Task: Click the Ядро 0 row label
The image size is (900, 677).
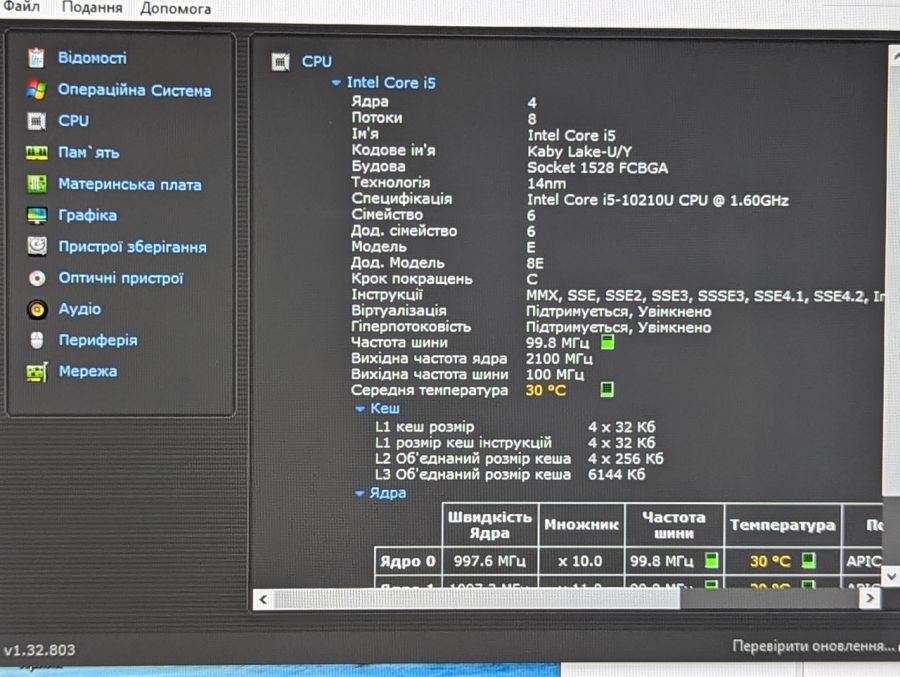Action: (408, 561)
